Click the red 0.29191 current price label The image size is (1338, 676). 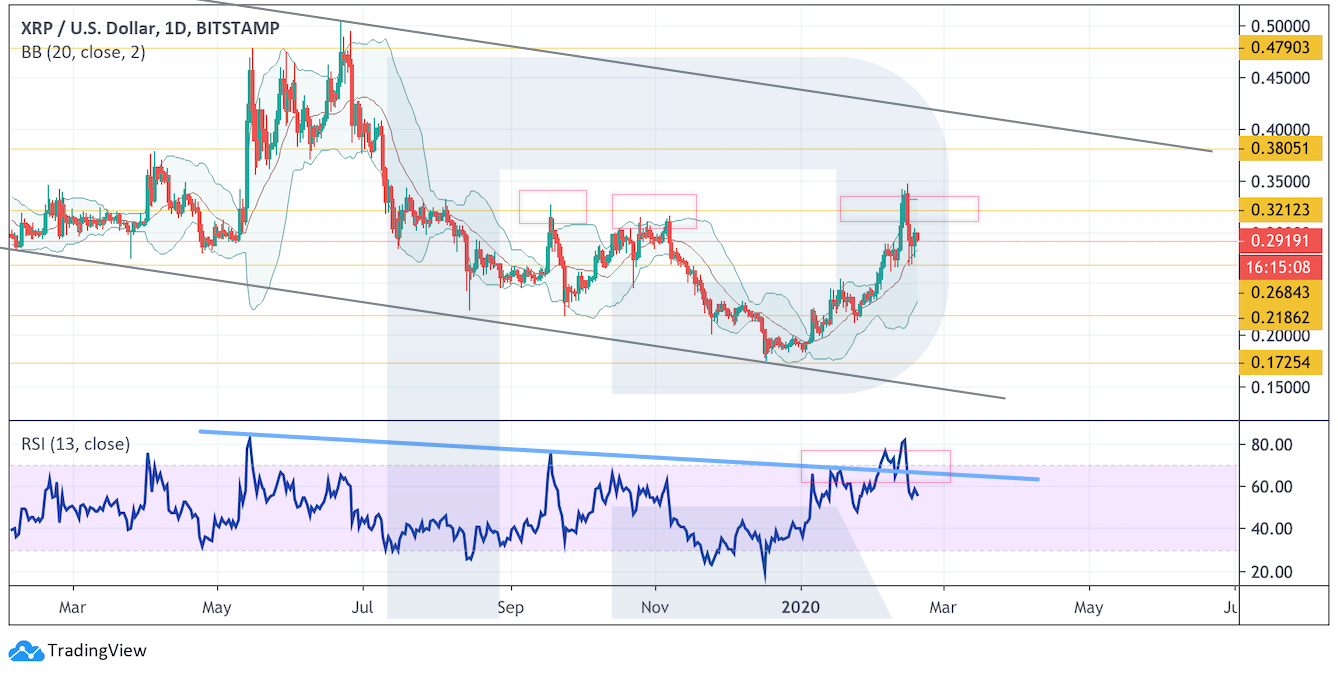click(x=1280, y=241)
